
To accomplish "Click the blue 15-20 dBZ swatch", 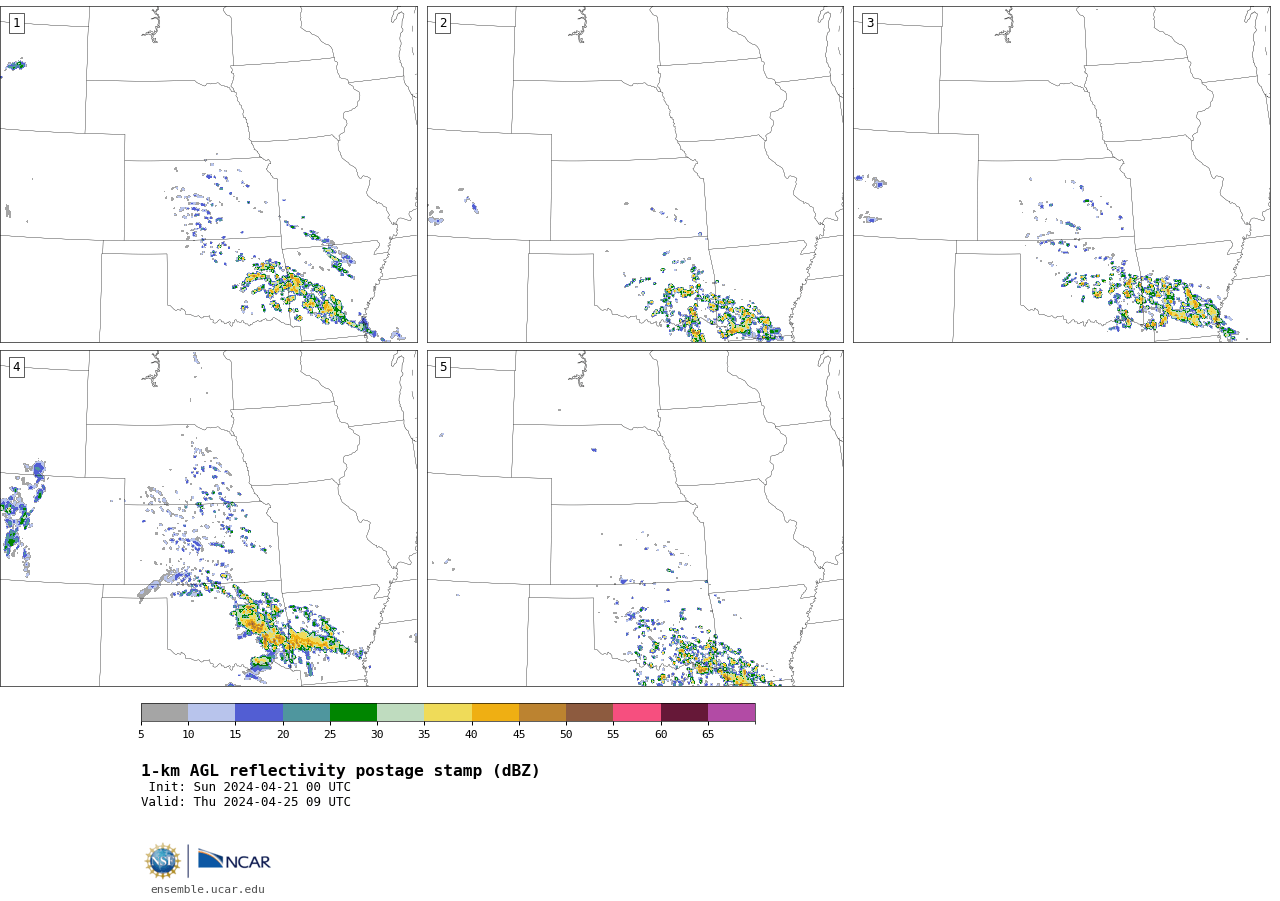I will click(x=259, y=713).
